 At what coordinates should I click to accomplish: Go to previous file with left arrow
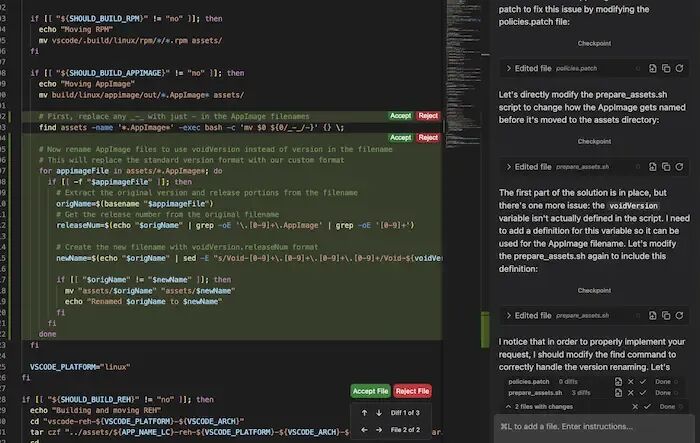tap(364, 430)
